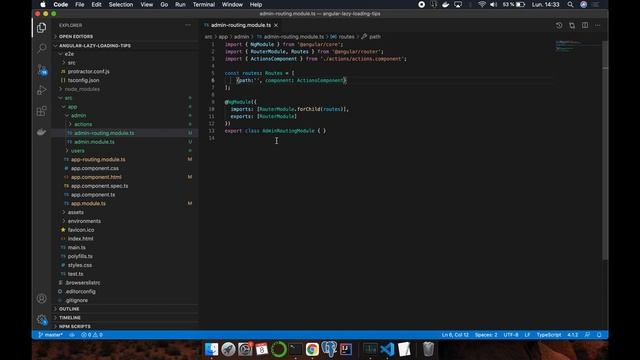Screen dimensions: 640x360
Task: Collapse the ANGULAR-LAZY-LOADING-TIPS root folder
Action: point(126,45)
